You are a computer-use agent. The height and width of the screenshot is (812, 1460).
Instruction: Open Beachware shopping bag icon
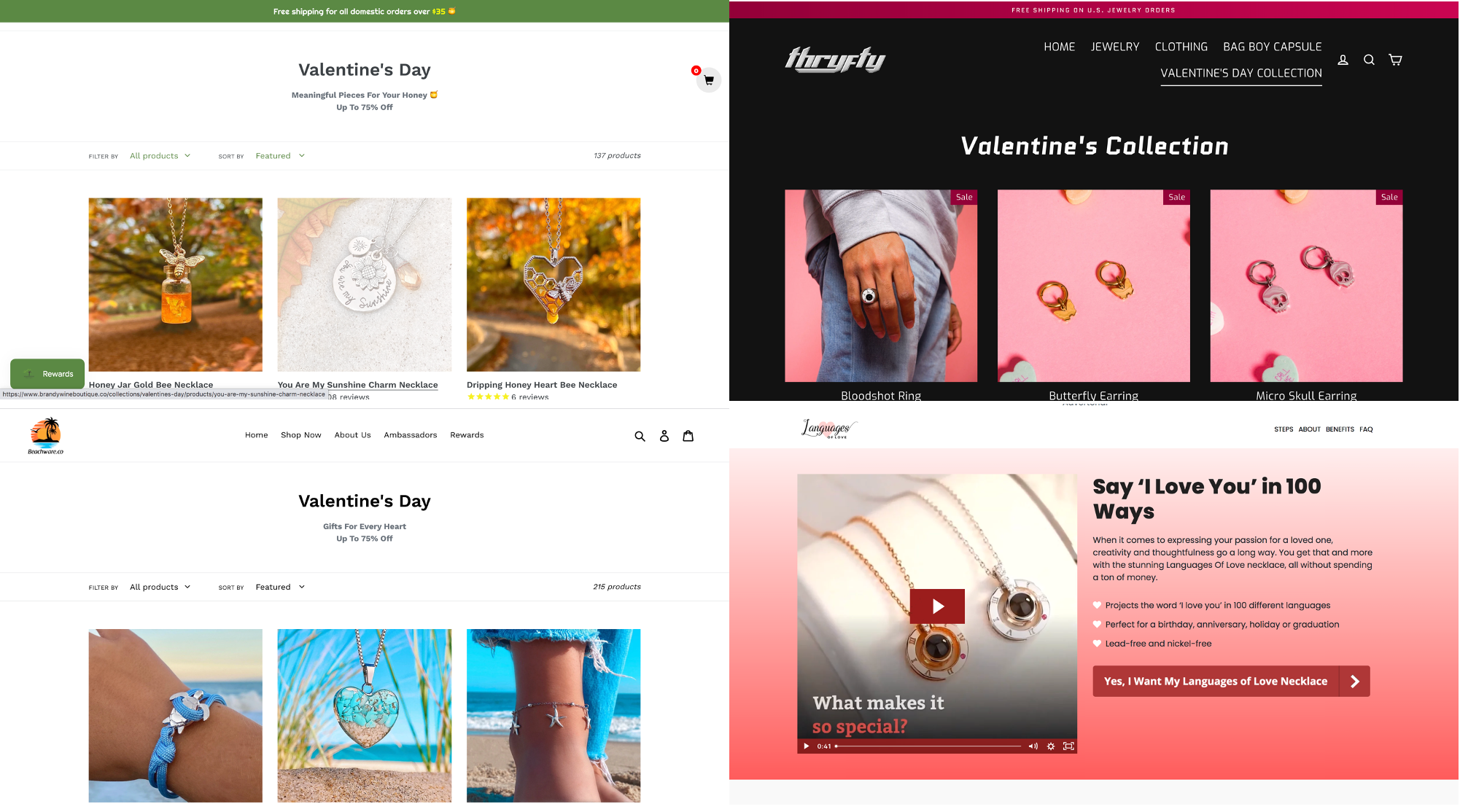click(688, 436)
